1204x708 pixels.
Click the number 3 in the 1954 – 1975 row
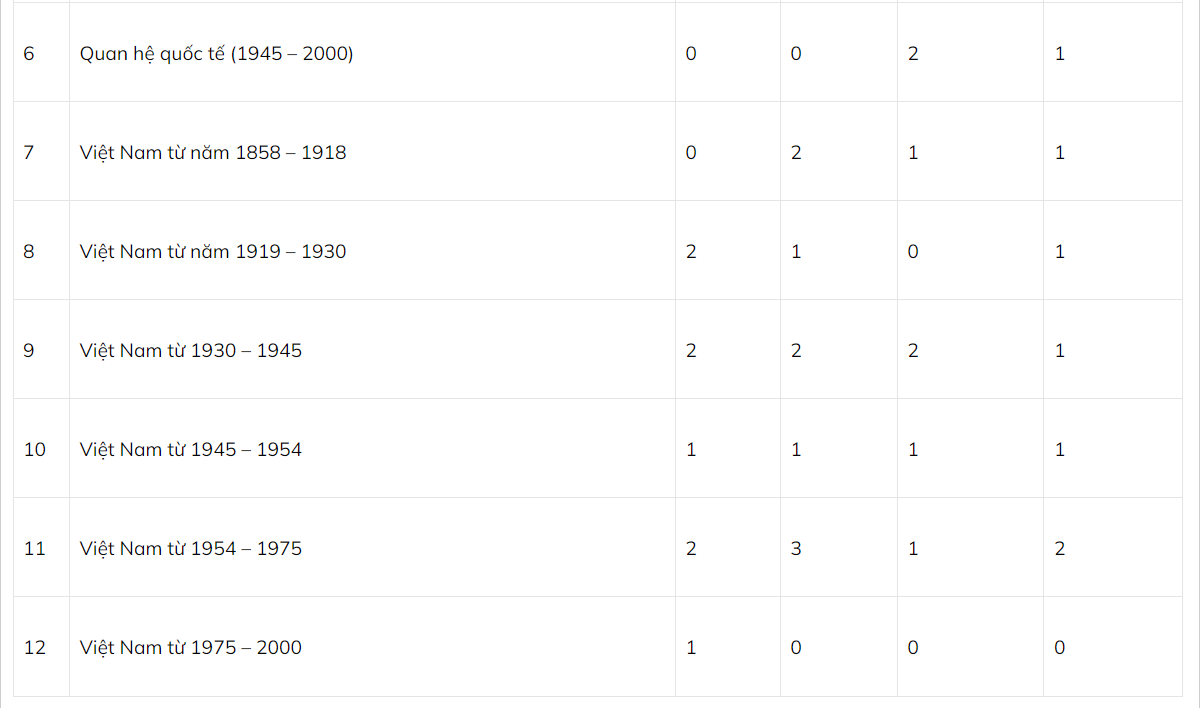[x=796, y=549]
